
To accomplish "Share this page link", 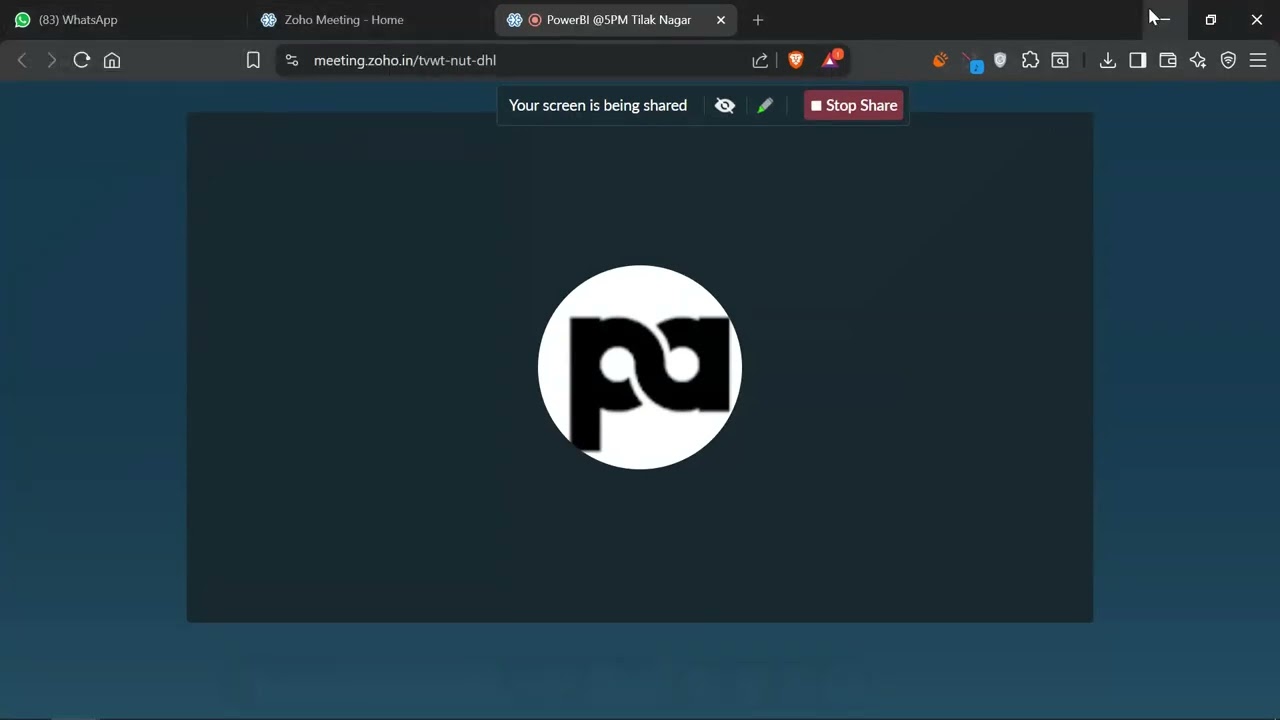I will pos(760,60).
